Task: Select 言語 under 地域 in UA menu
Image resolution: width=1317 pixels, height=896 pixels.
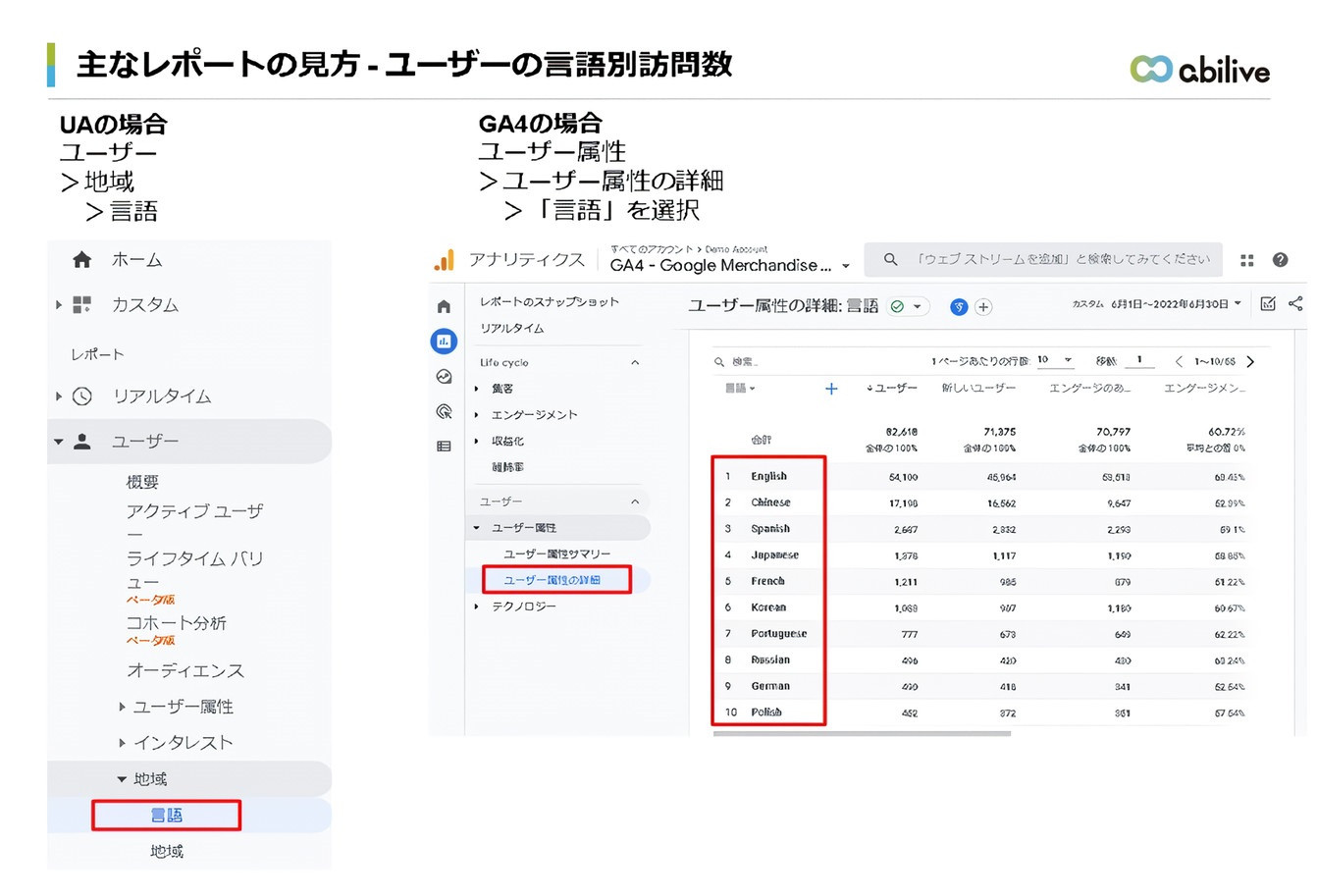Action: click(167, 816)
